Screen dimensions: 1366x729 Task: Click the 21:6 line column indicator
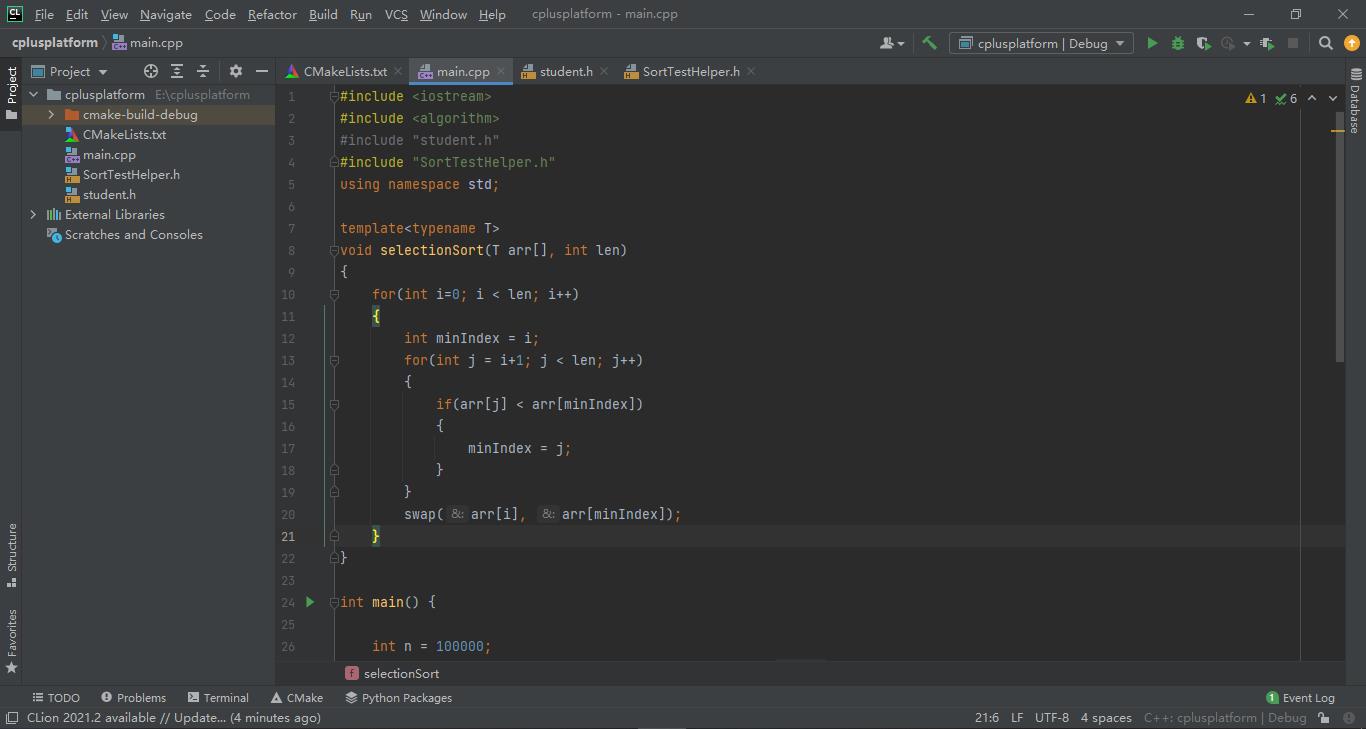pyautogui.click(x=986, y=717)
